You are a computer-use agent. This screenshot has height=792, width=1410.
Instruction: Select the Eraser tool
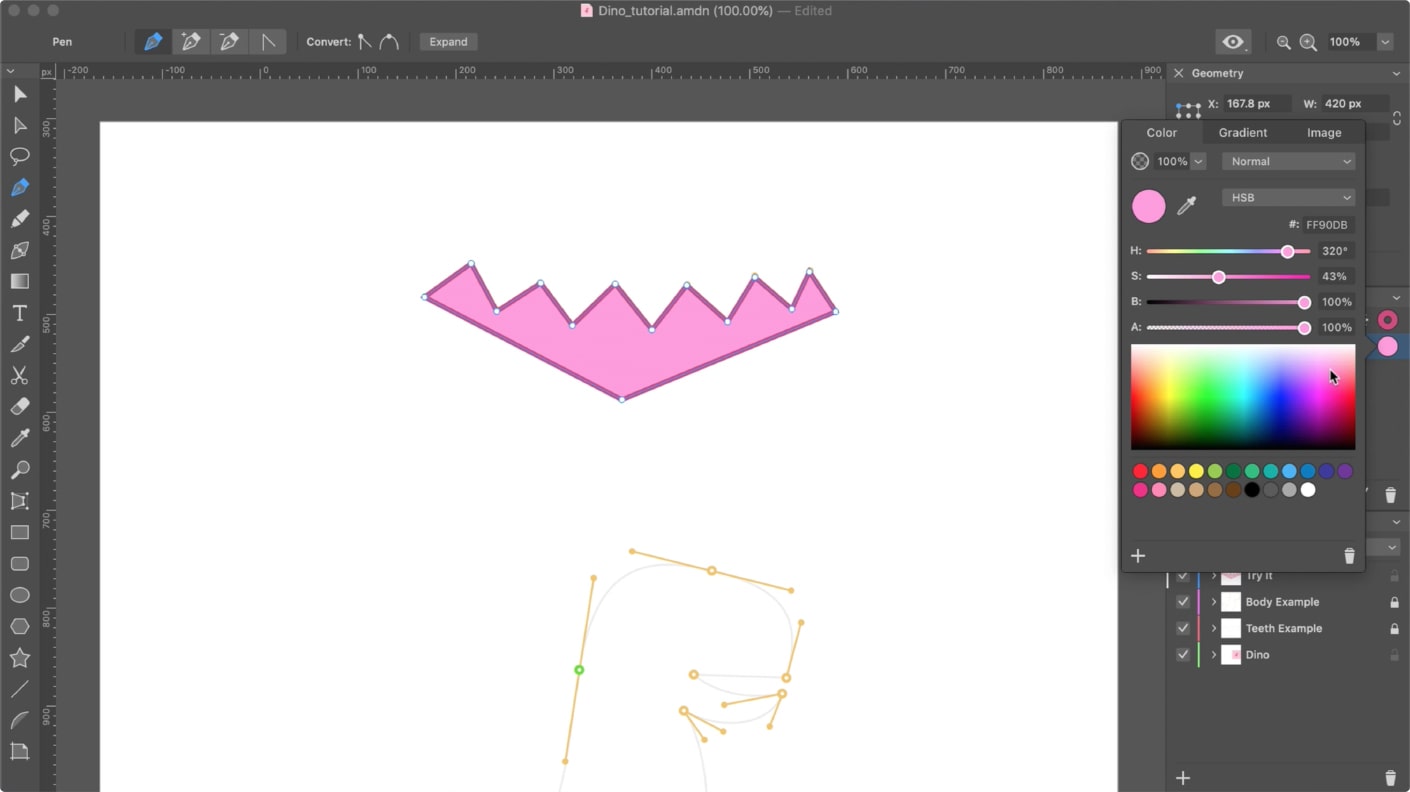(19, 407)
